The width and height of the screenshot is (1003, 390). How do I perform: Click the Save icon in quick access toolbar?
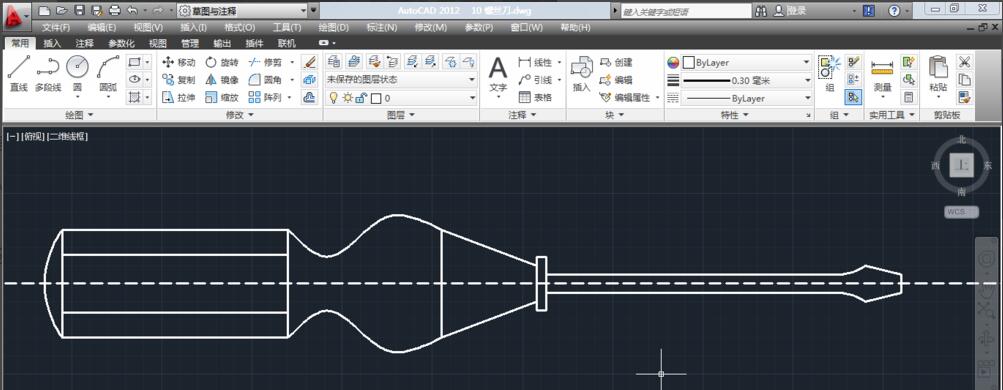tap(79, 10)
